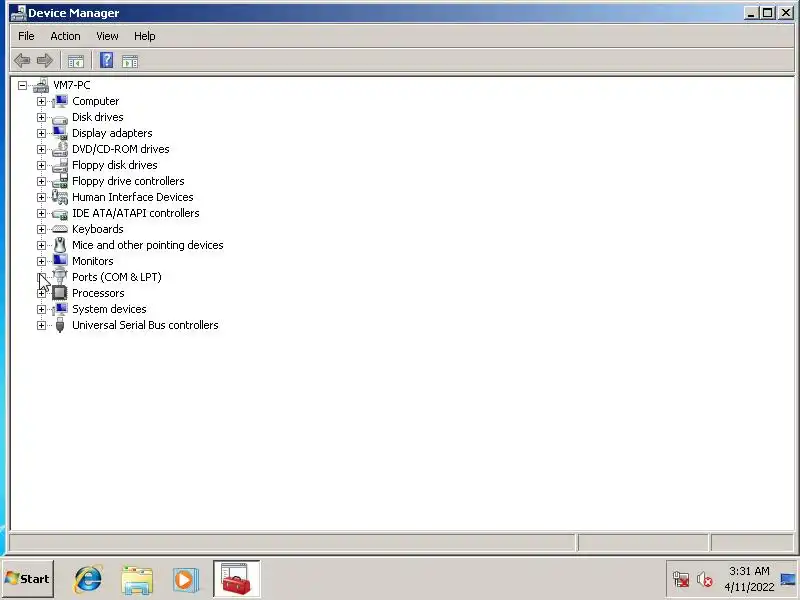Expand the Universal Serial Bus controllers node
The height and width of the screenshot is (600, 800).
[x=41, y=326]
